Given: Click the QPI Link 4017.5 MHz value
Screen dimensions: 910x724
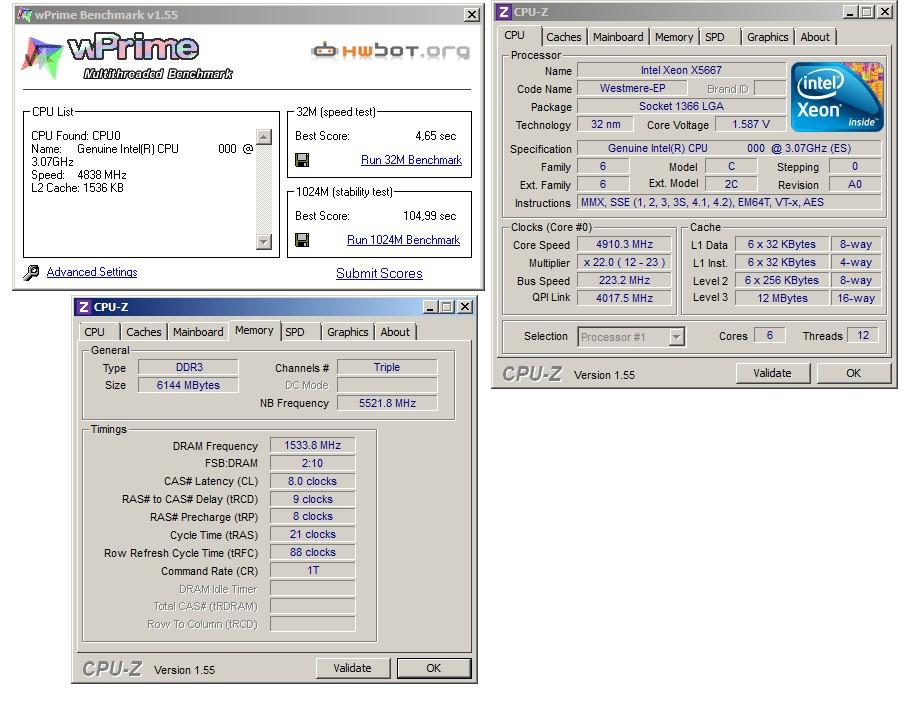Looking at the screenshot, I should [x=624, y=298].
